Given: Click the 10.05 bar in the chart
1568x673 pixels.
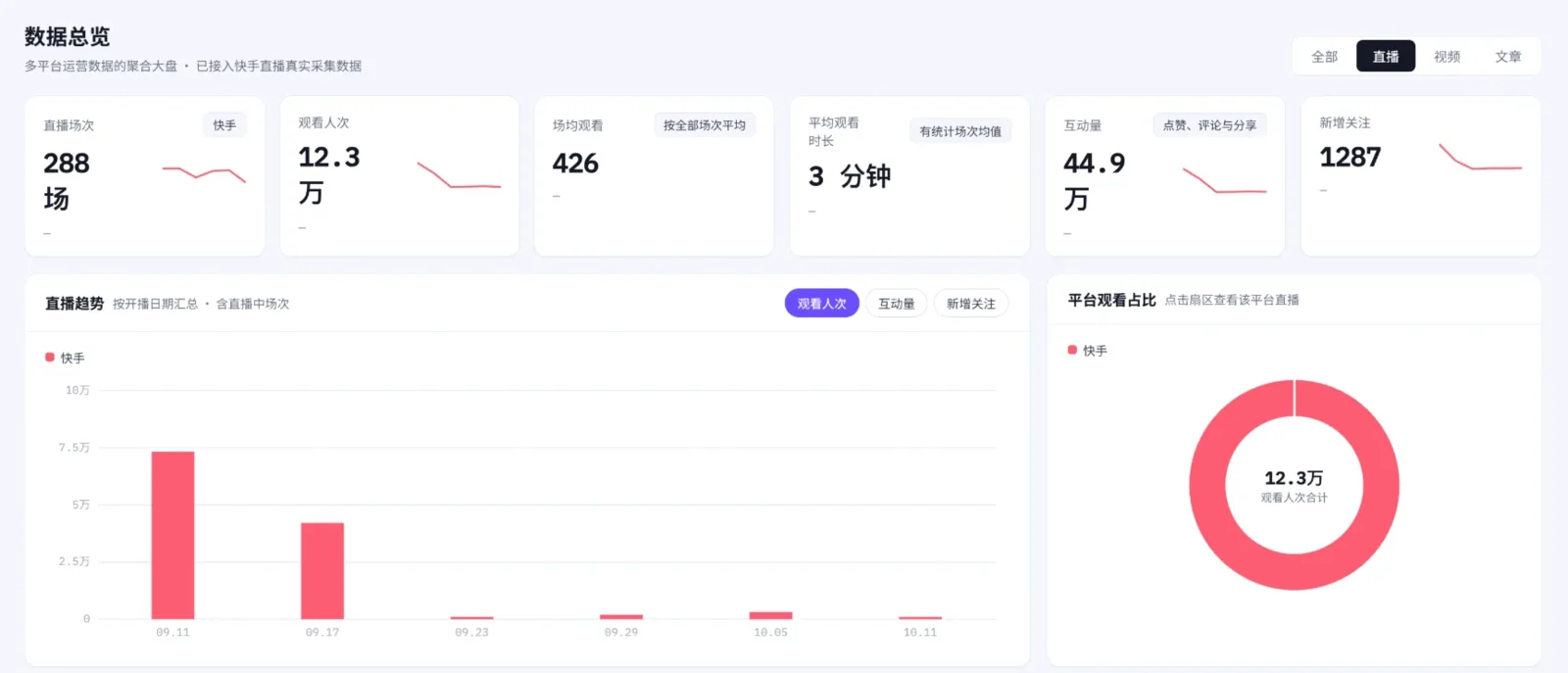Looking at the screenshot, I should 770,615.
